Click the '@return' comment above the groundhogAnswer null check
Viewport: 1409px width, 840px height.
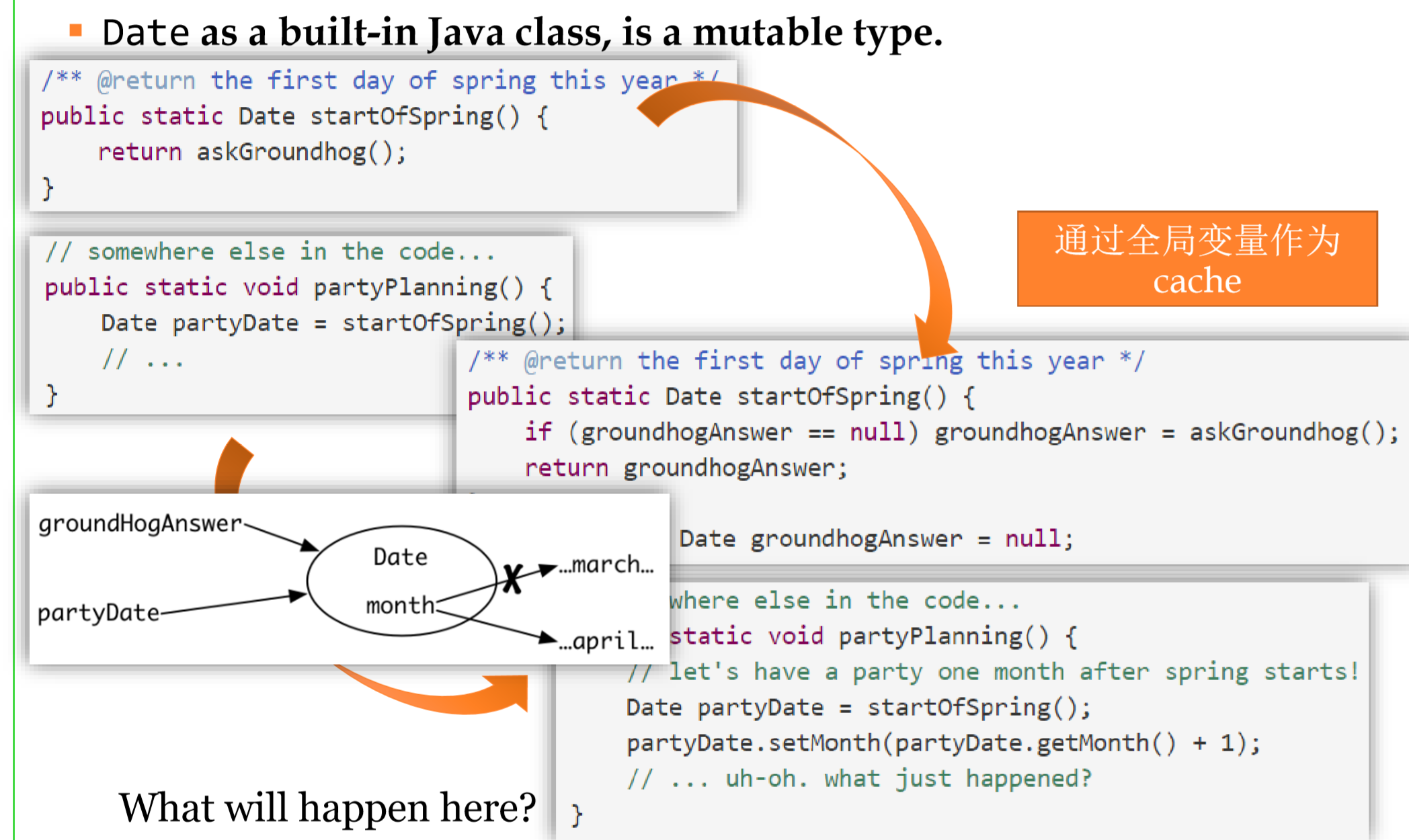[x=806, y=362]
